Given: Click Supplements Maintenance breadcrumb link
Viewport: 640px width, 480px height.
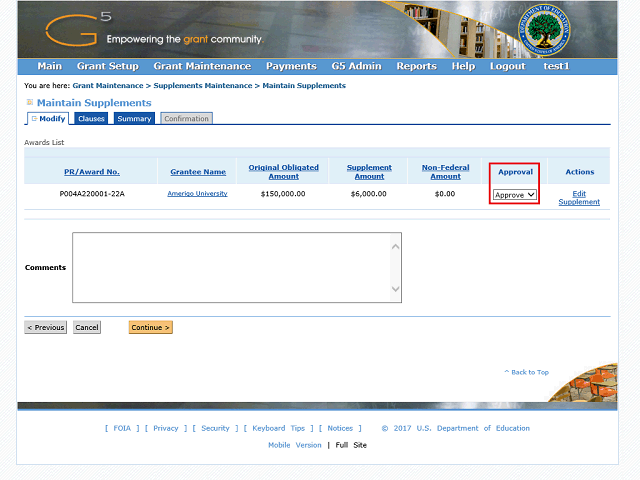Looking at the screenshot, I should [203, 86].
